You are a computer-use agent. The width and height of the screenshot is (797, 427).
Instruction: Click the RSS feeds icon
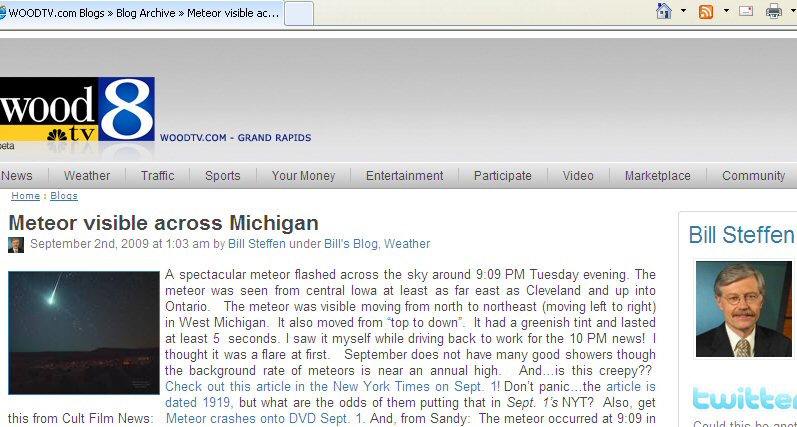[x=706, y=12]
